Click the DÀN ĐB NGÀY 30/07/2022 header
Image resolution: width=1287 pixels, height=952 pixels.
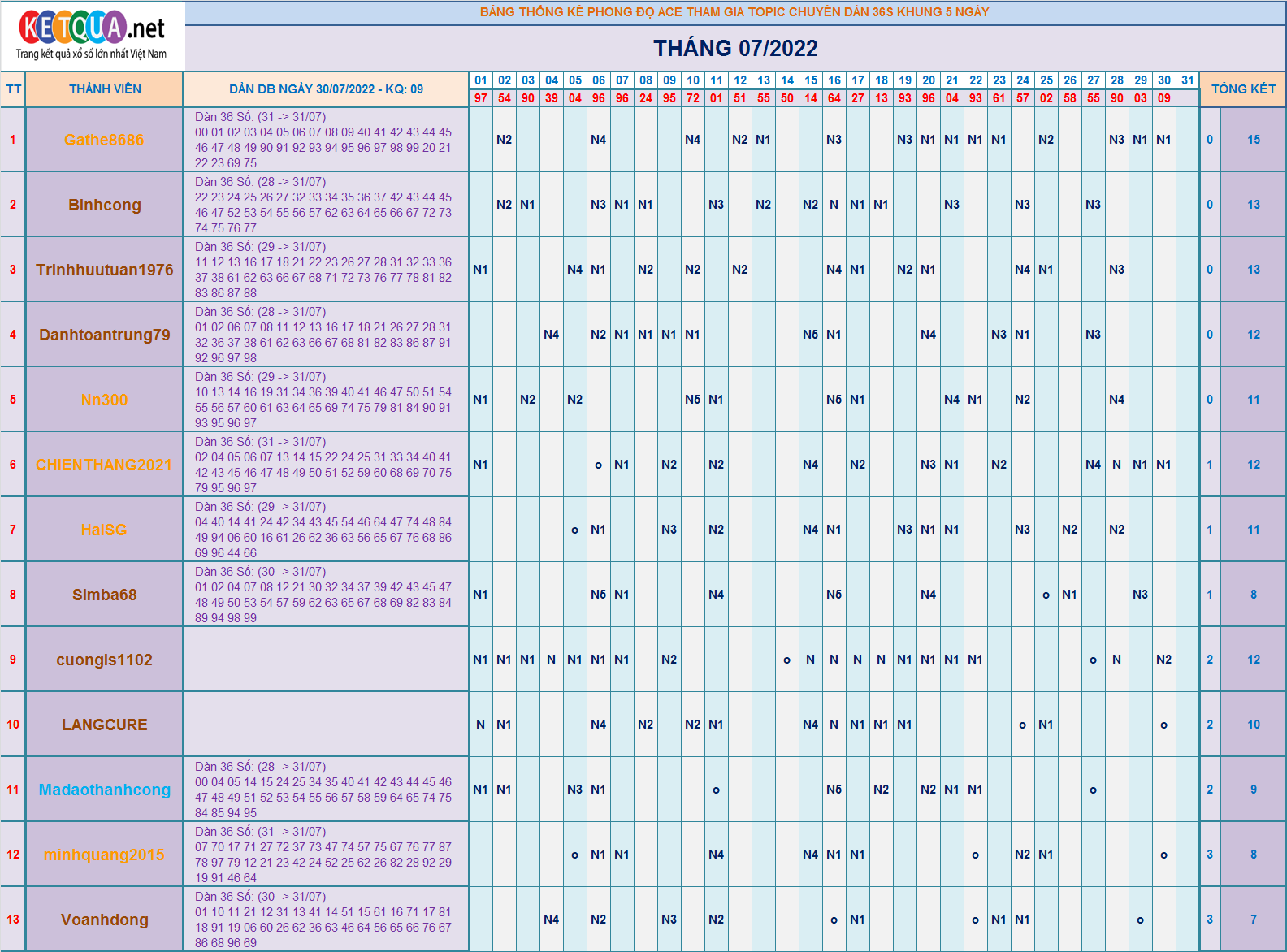pyautogui.click(x=326, y=89)
